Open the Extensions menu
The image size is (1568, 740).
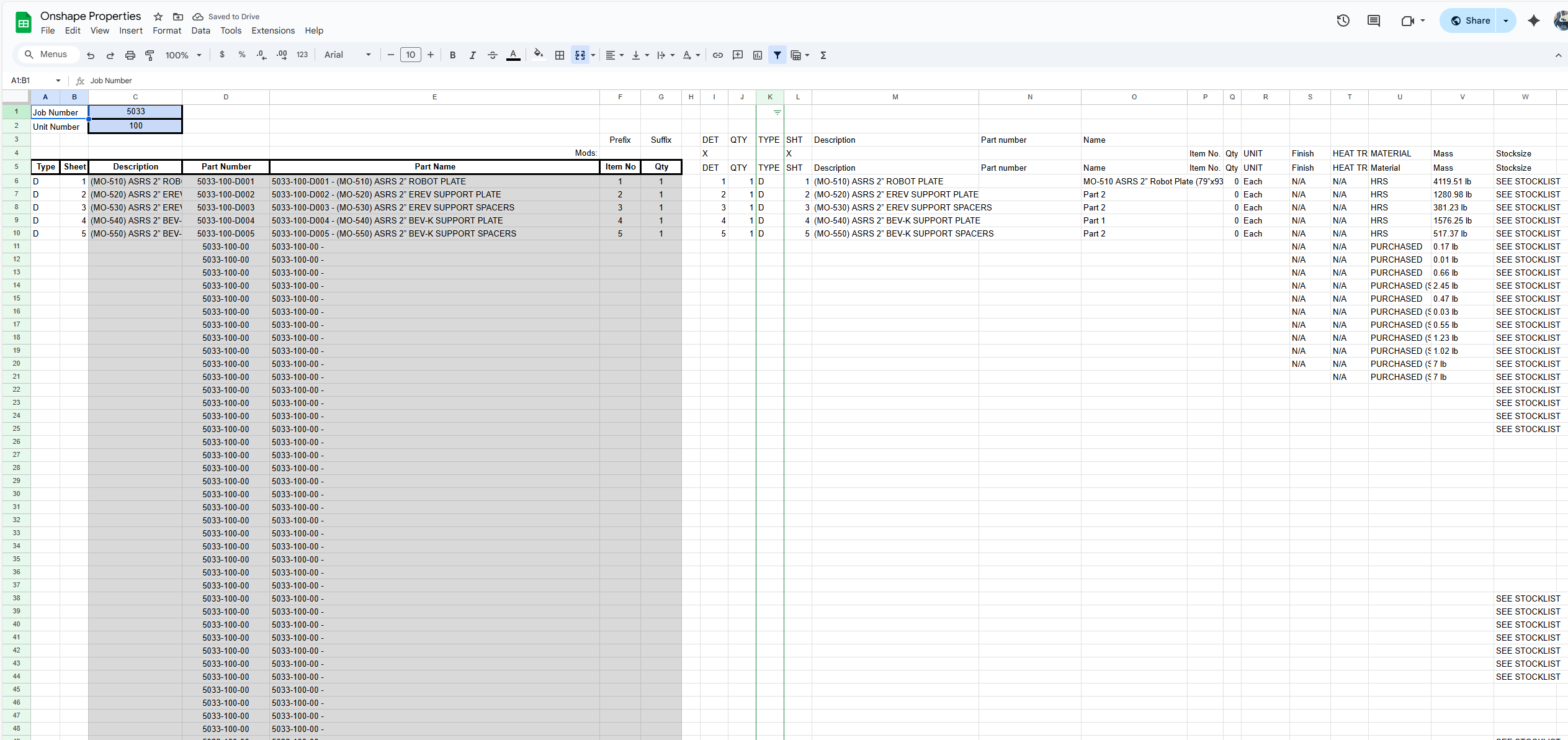click(x=272, y=30)
